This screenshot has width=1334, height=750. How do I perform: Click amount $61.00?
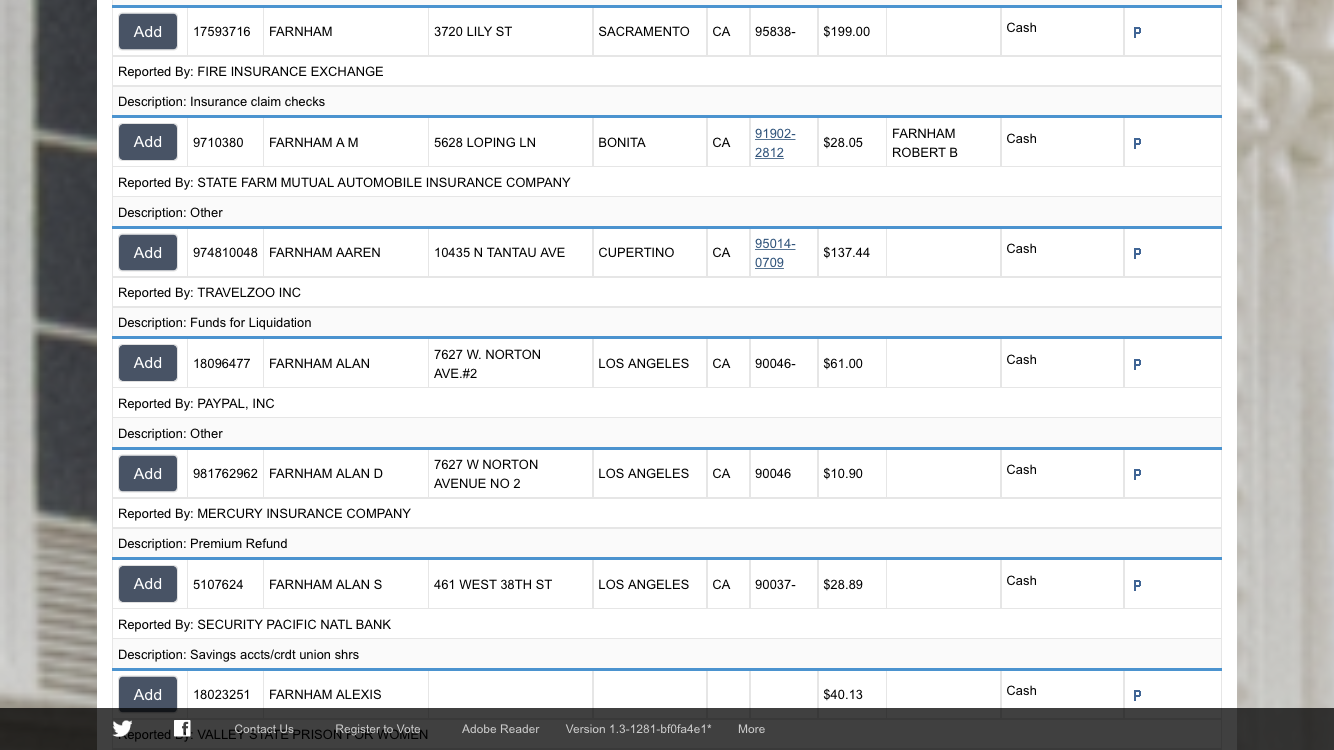pos(843,364)
